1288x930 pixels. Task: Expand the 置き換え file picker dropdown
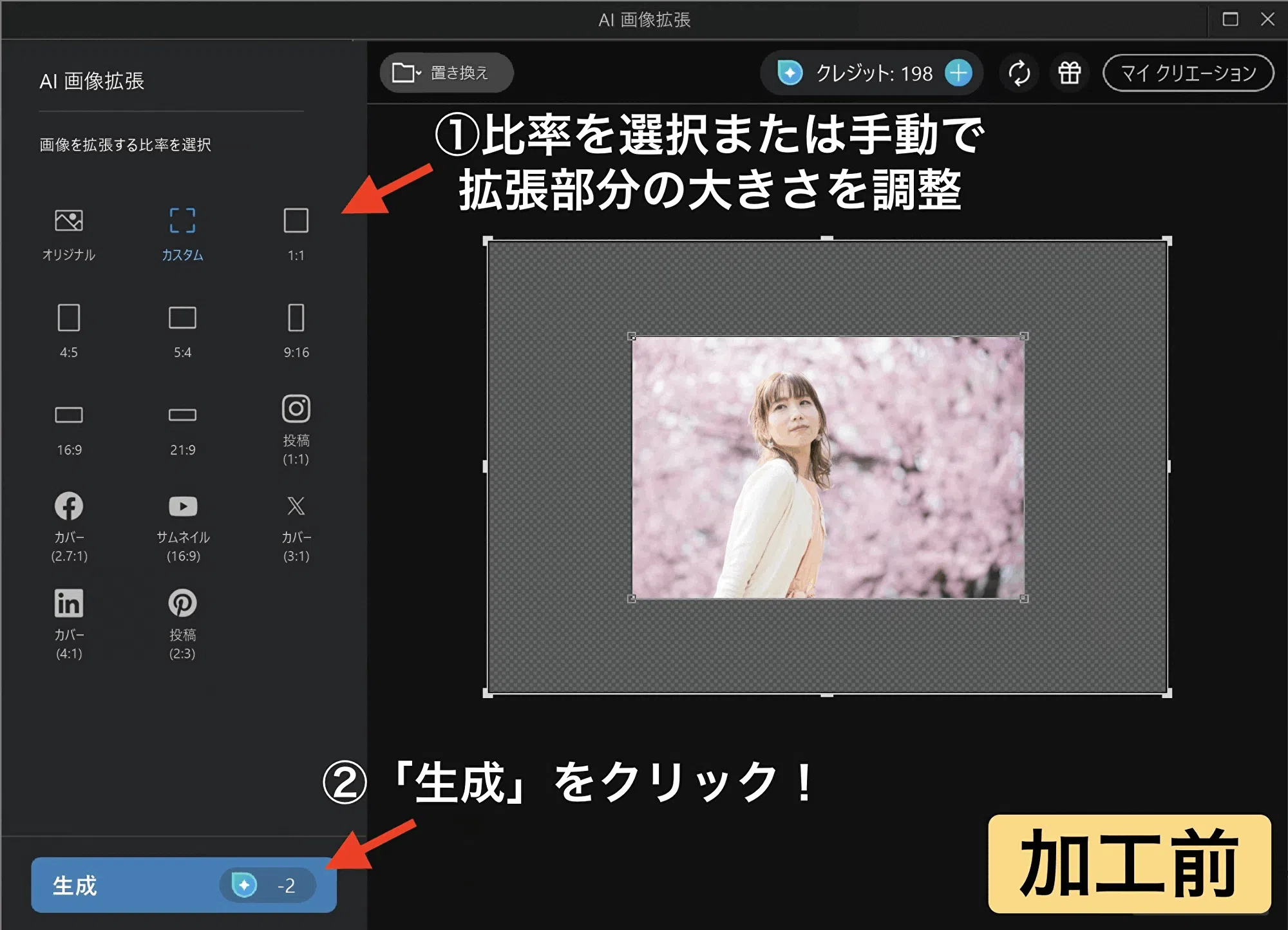(x=417, y=73)
